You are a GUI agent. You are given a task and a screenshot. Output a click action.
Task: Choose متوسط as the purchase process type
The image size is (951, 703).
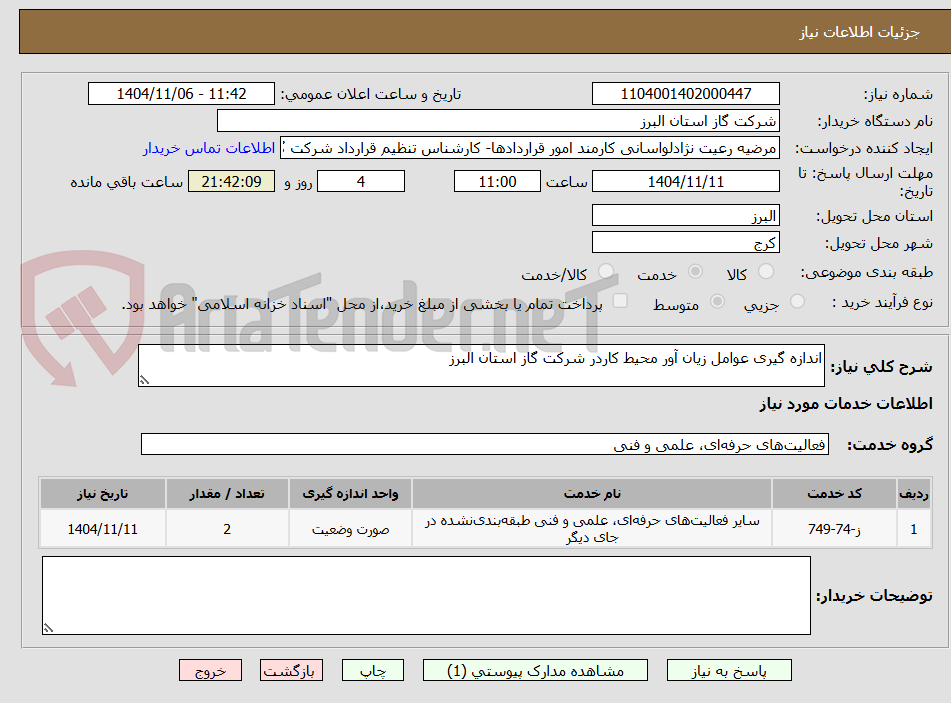[716, 301]
